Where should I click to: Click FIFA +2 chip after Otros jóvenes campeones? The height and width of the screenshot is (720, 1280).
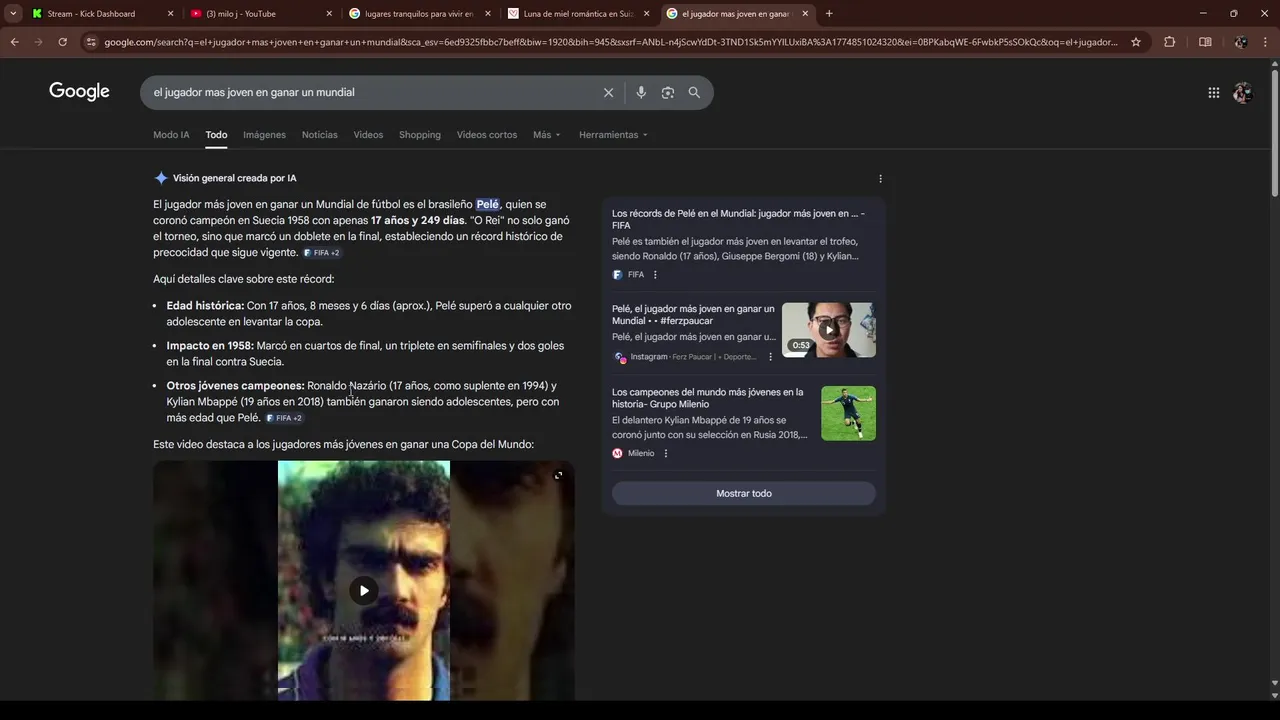tap(284, 418)
